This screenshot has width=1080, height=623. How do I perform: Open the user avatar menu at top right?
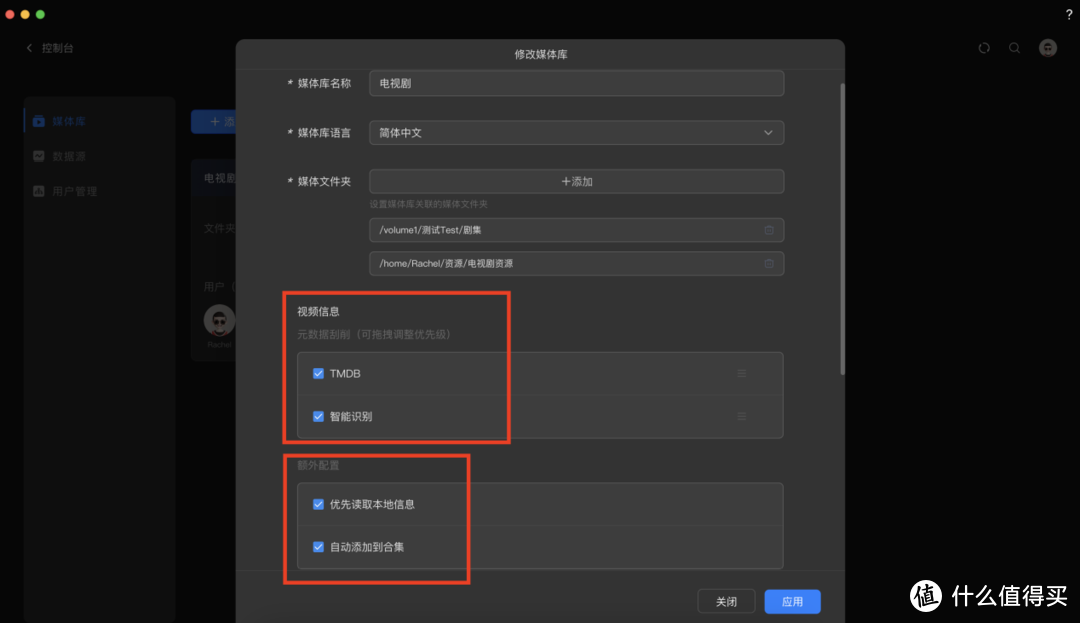pyautogui.click(x=1047, y=47)
